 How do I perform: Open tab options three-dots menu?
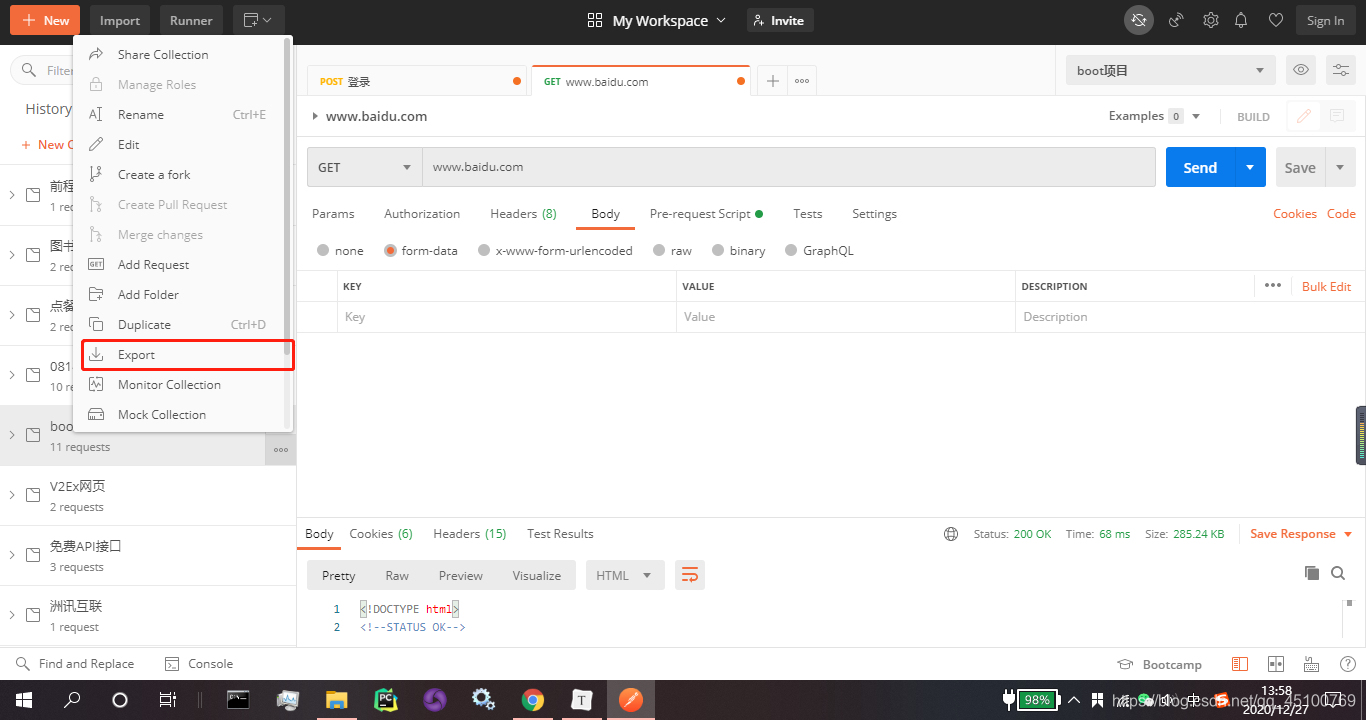802,81
